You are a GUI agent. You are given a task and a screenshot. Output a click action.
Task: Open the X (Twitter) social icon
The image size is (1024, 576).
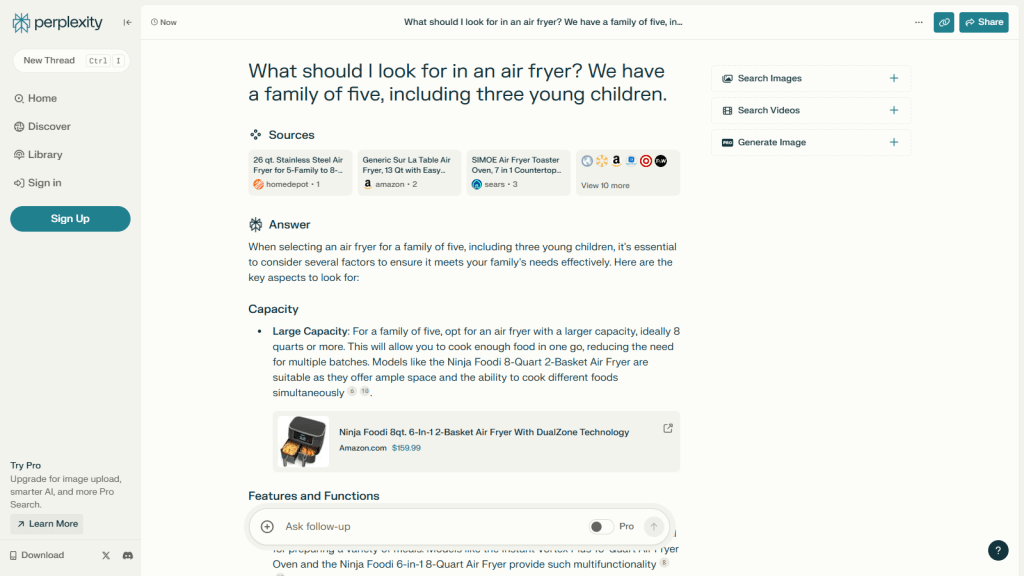(x=106, y=555)
